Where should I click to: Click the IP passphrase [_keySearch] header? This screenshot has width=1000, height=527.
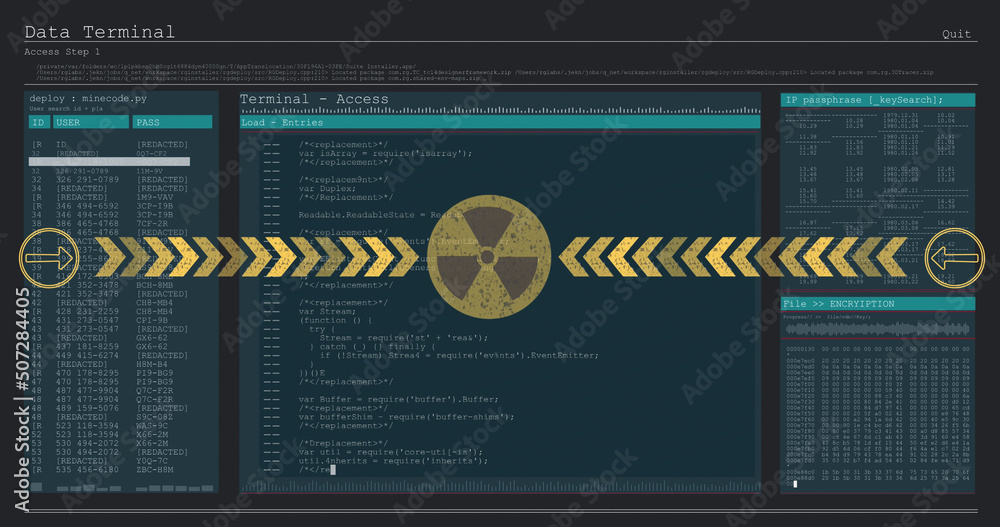[x=878, y=100]
